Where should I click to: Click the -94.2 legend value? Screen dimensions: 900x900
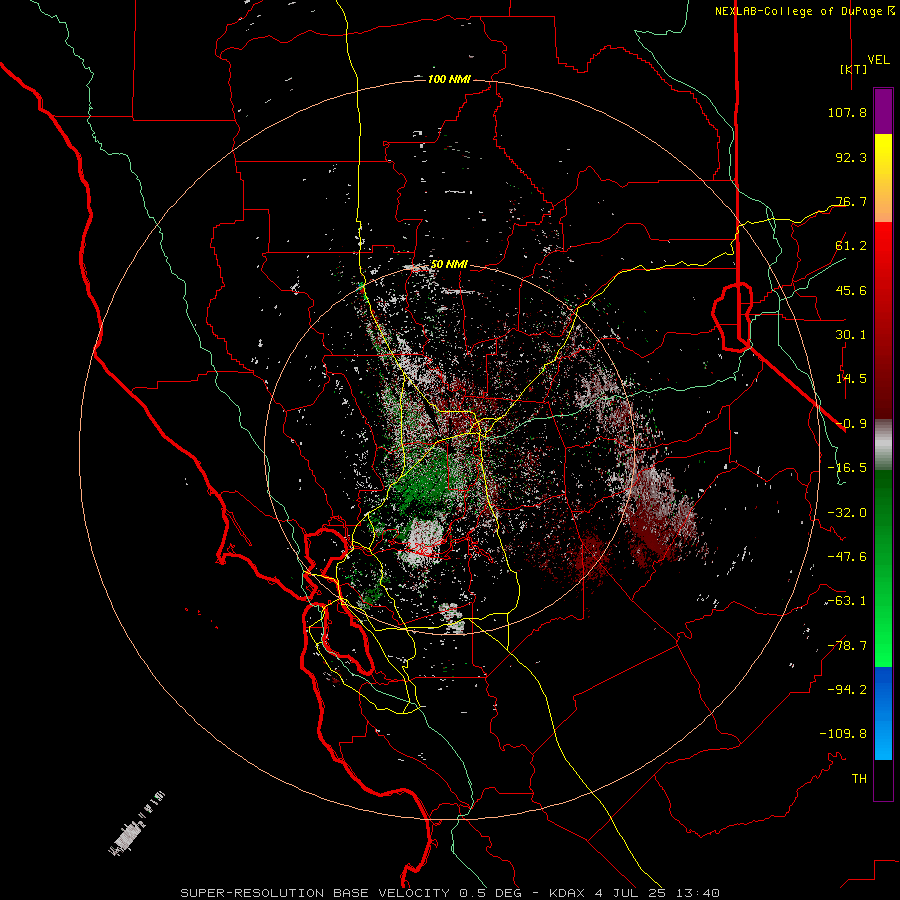click(x=847, y=689)
